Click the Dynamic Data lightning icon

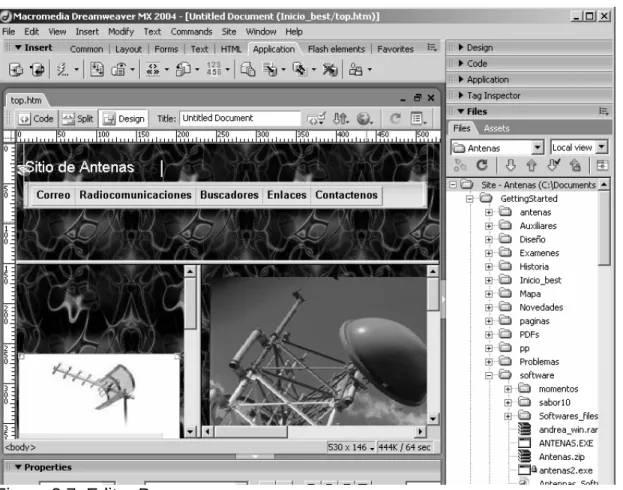click(63, 70)
